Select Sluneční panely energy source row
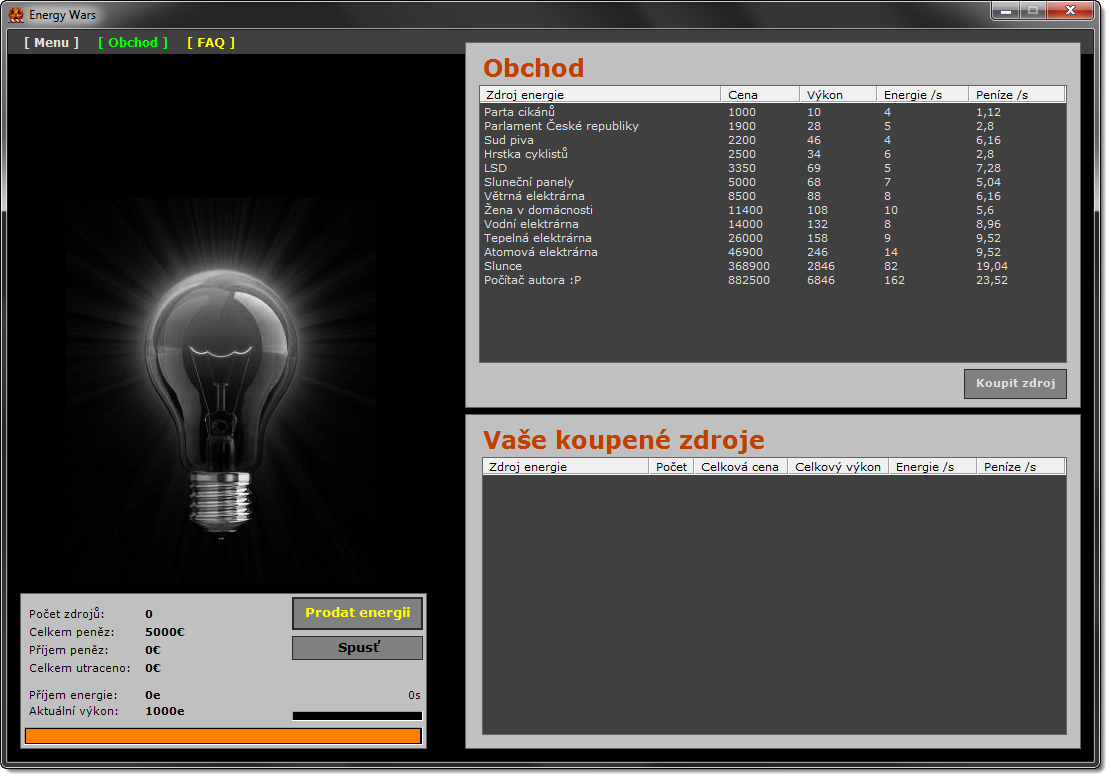 click(x=529, y=182)
